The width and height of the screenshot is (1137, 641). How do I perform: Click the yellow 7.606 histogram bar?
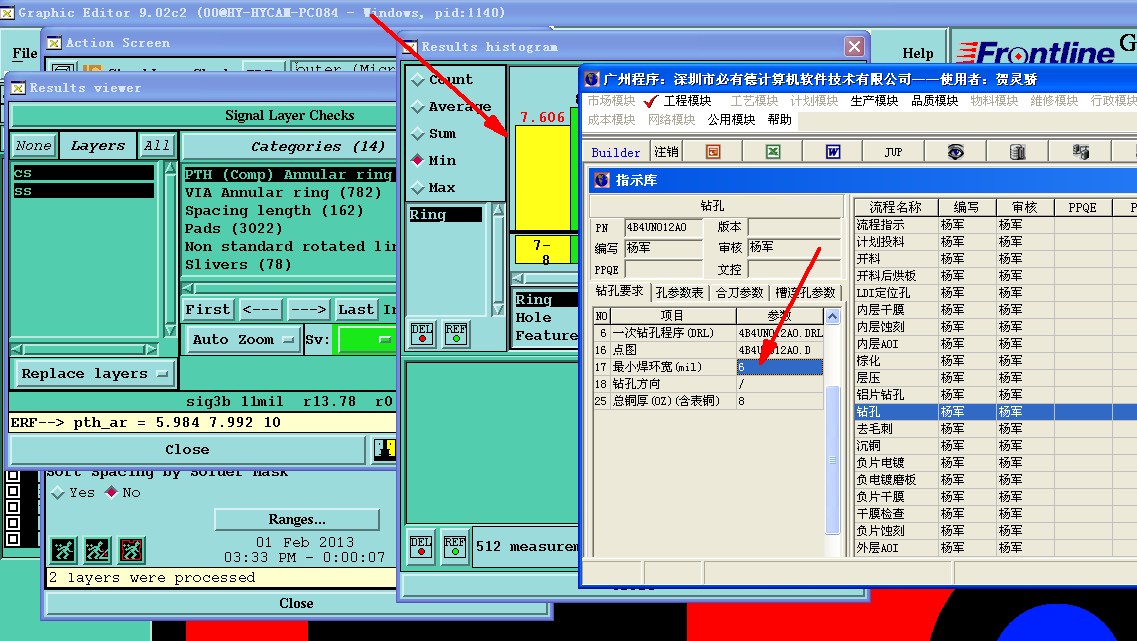542,178
